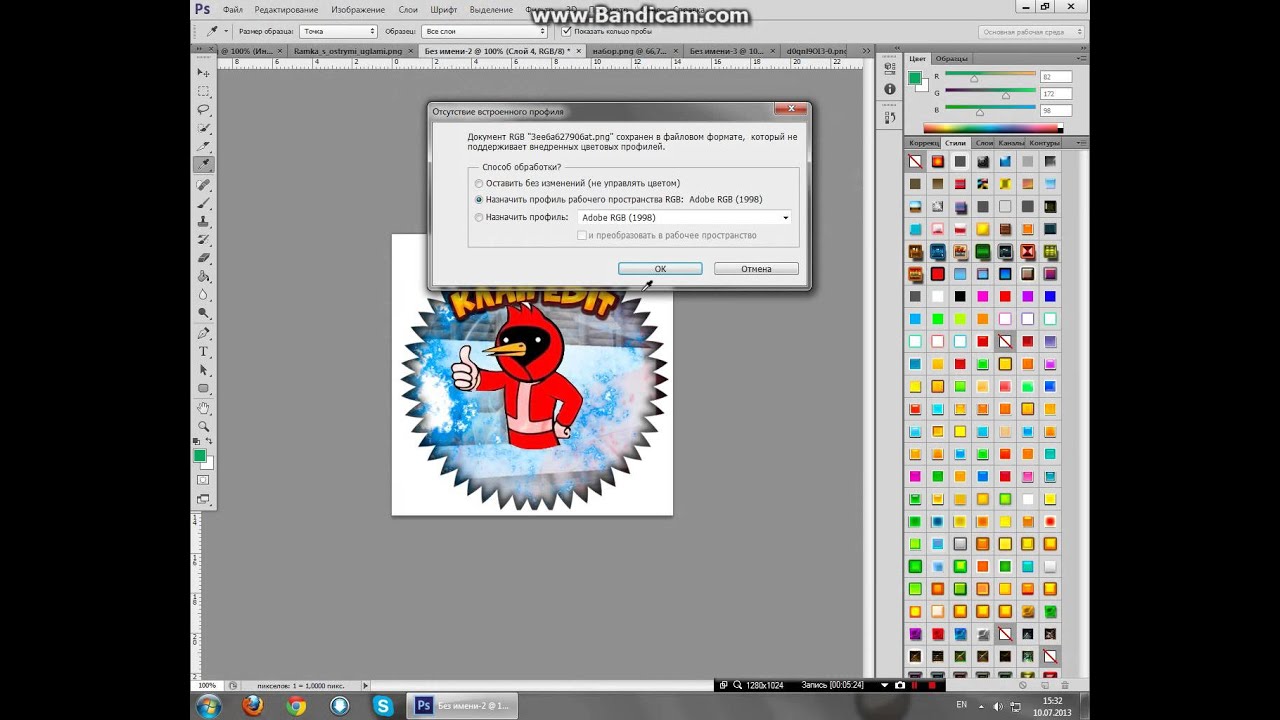The height and width of the screenshot is (720, 1280).
Task: Select the Blur tool
Action: 204,295
